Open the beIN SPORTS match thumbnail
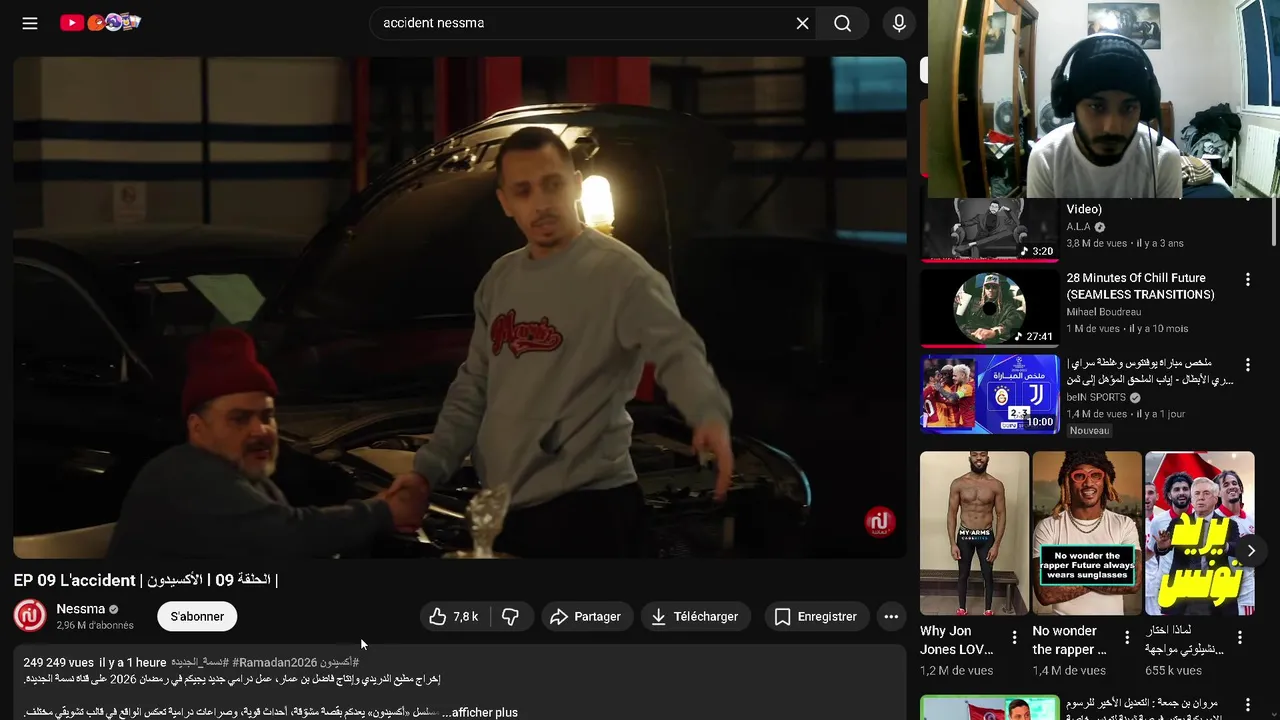This screenshot has height=720, width=1280. click(989, 393)
